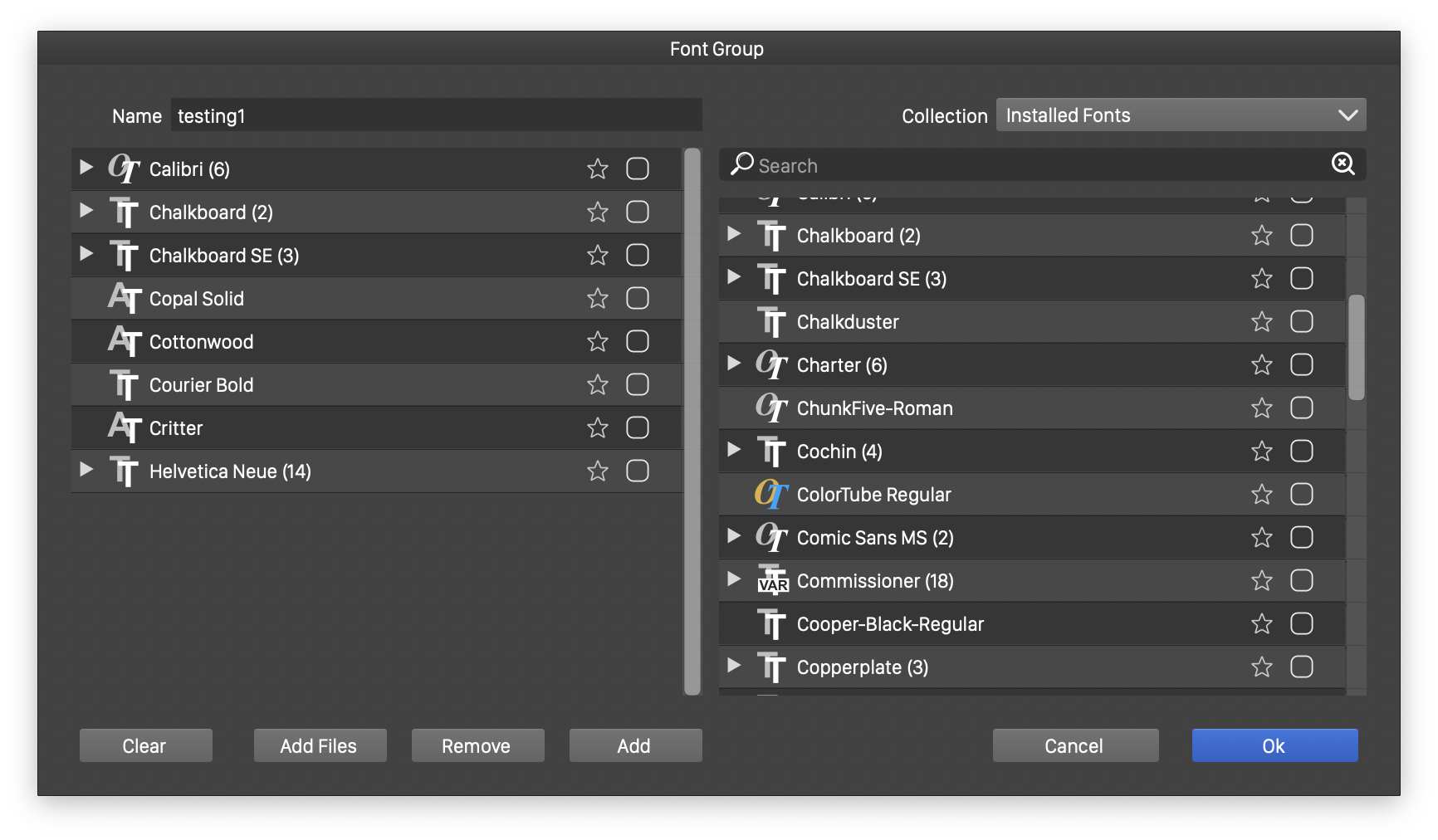Image resolution: width=1438 pixels, height=840 pixels.
Task: Star Calibri in the left font group list
Action: [597, 168]
